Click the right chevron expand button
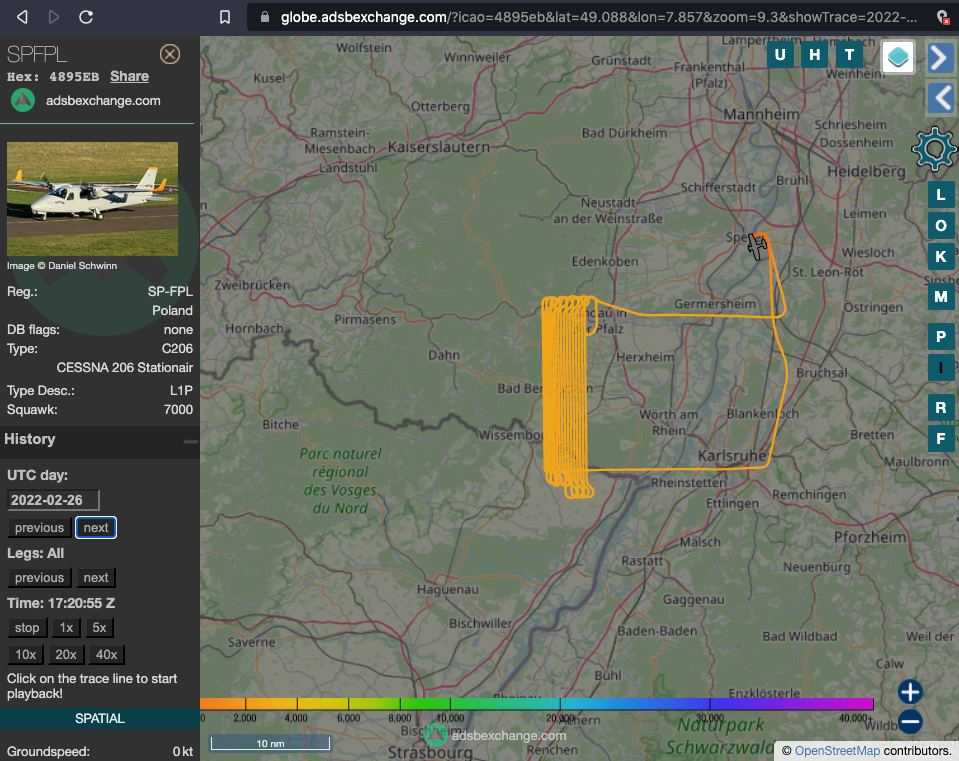This screenshot has height=761, width=959. pos(940,58)
